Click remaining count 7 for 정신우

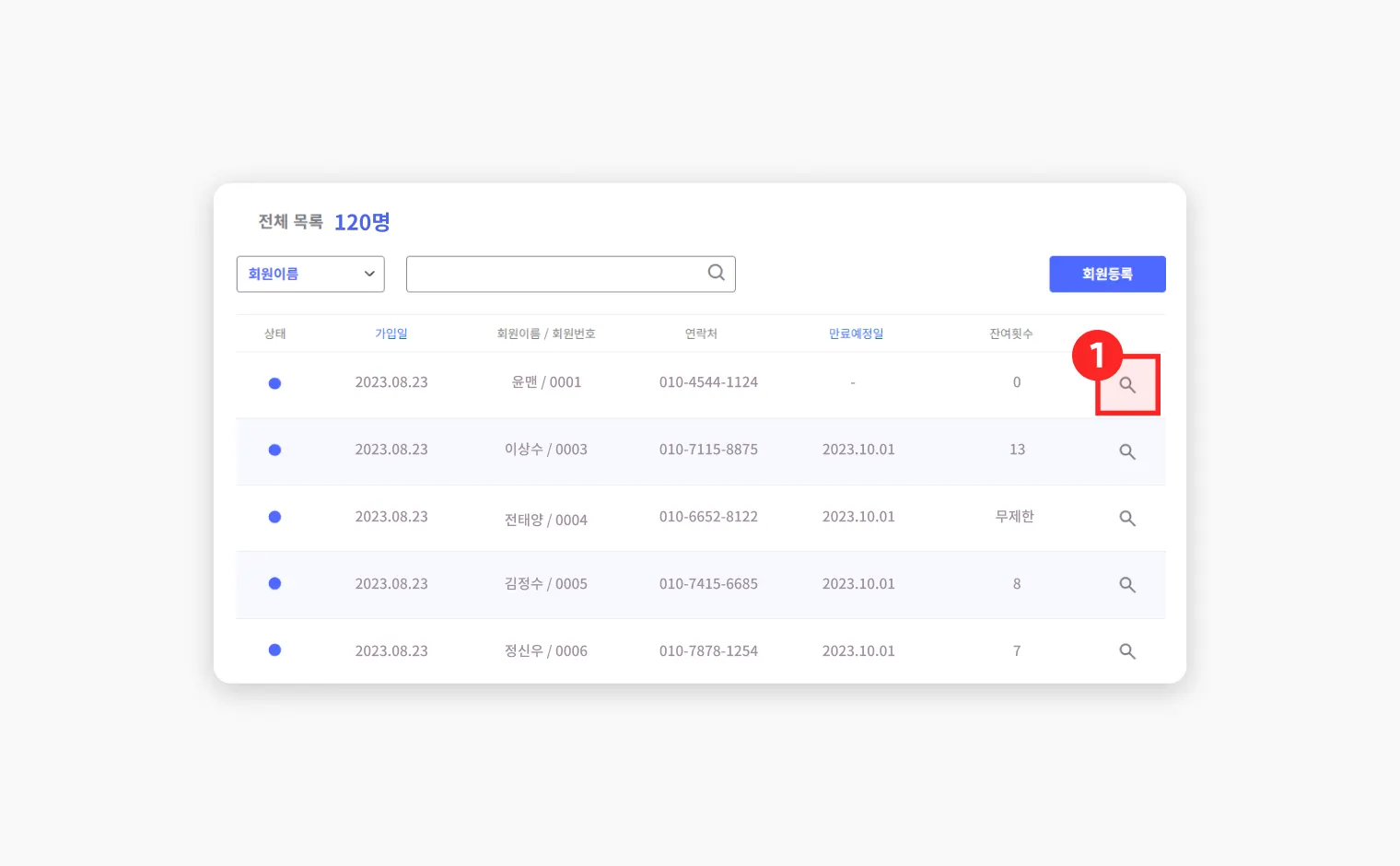click(x=1017, y=651)
